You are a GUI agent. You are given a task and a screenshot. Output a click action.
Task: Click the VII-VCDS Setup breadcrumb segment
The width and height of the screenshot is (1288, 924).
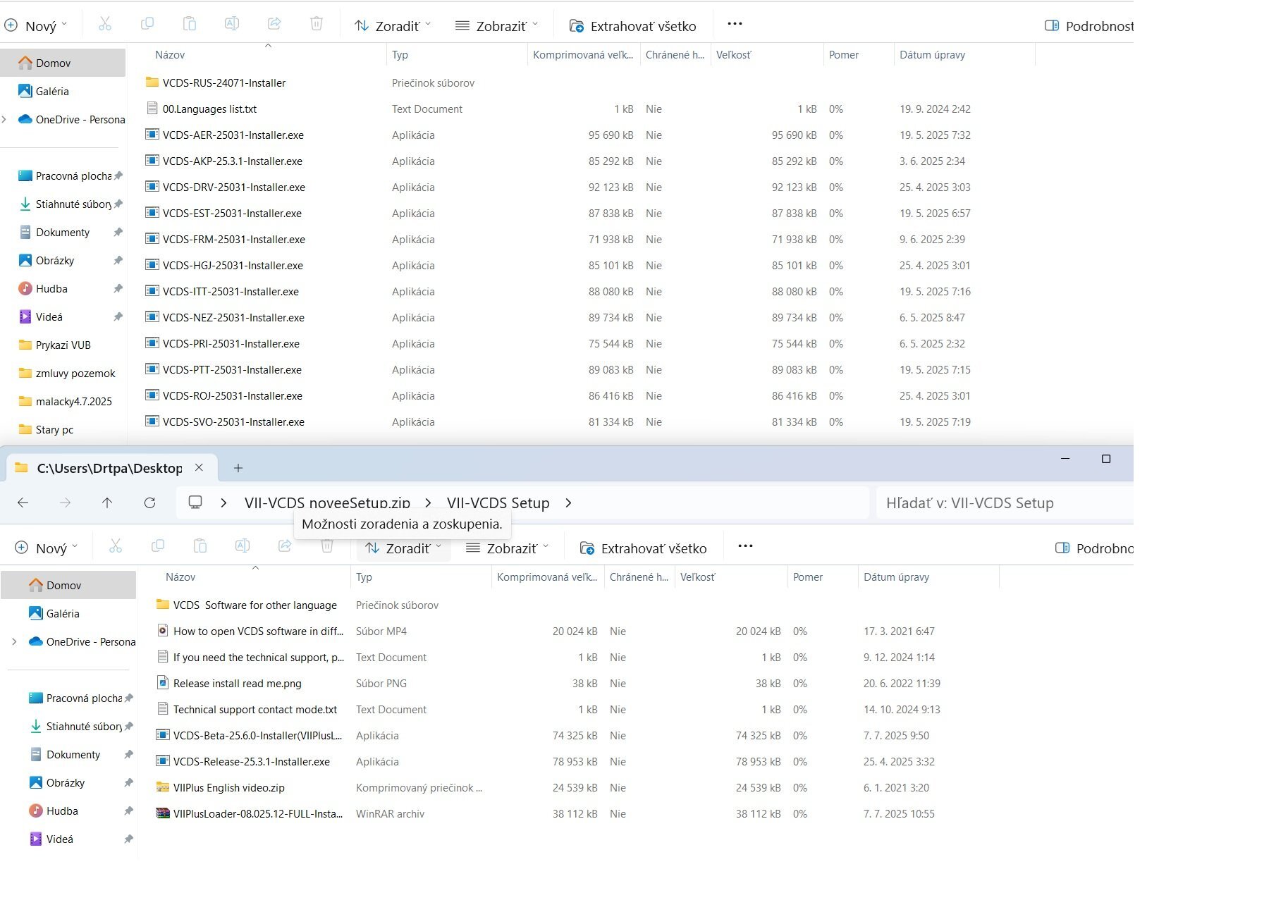pyautogui.click(x=498, y=503)
